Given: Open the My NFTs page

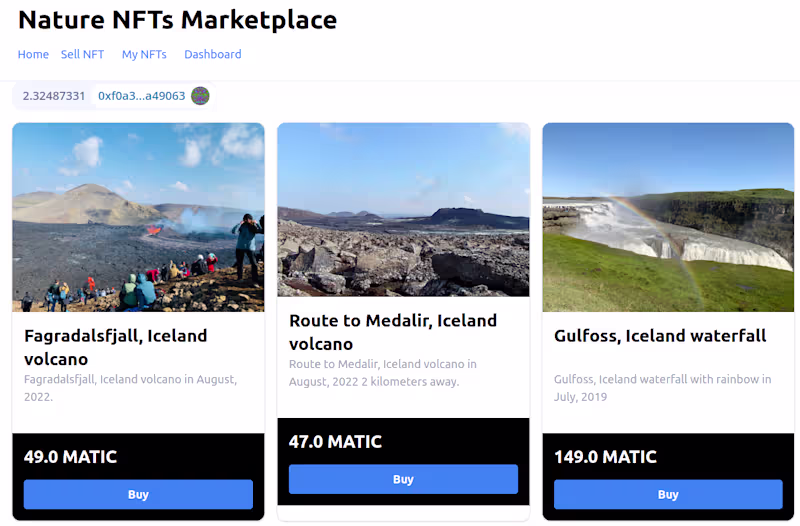Looking at the screenshot, I should click(144, 54).
